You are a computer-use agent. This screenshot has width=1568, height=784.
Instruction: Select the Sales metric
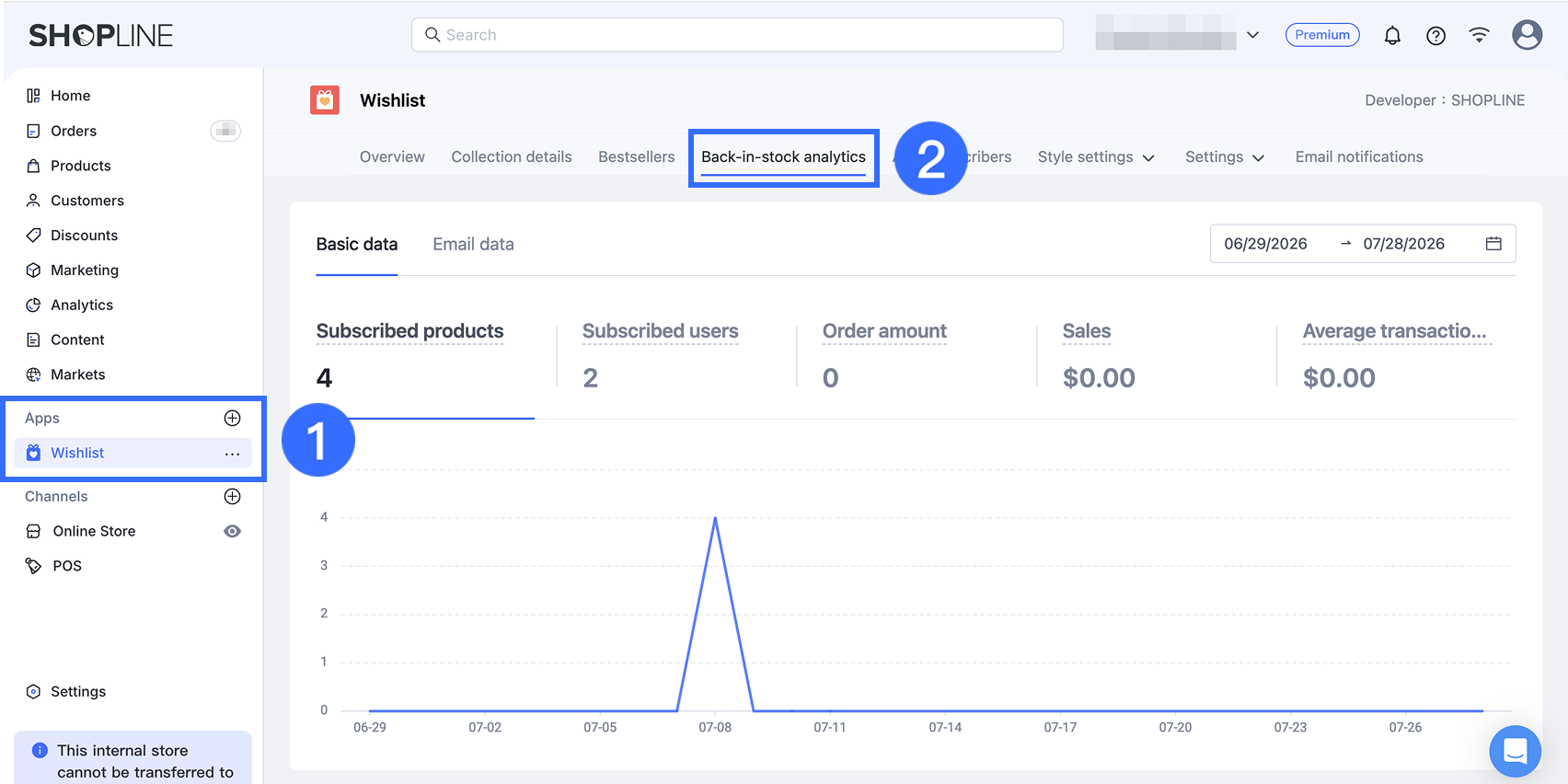[x=1087, y=331]
